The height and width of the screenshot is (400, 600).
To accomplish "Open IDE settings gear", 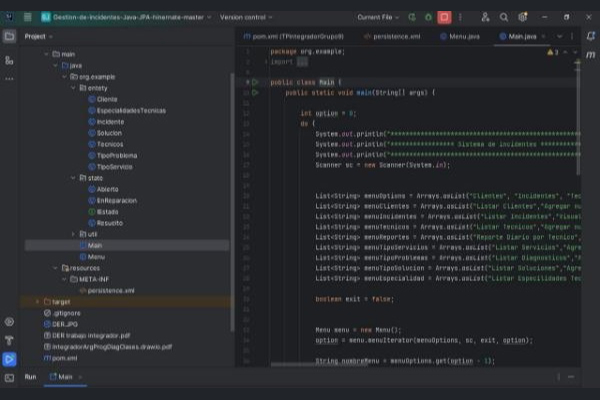I will [523, 17].
